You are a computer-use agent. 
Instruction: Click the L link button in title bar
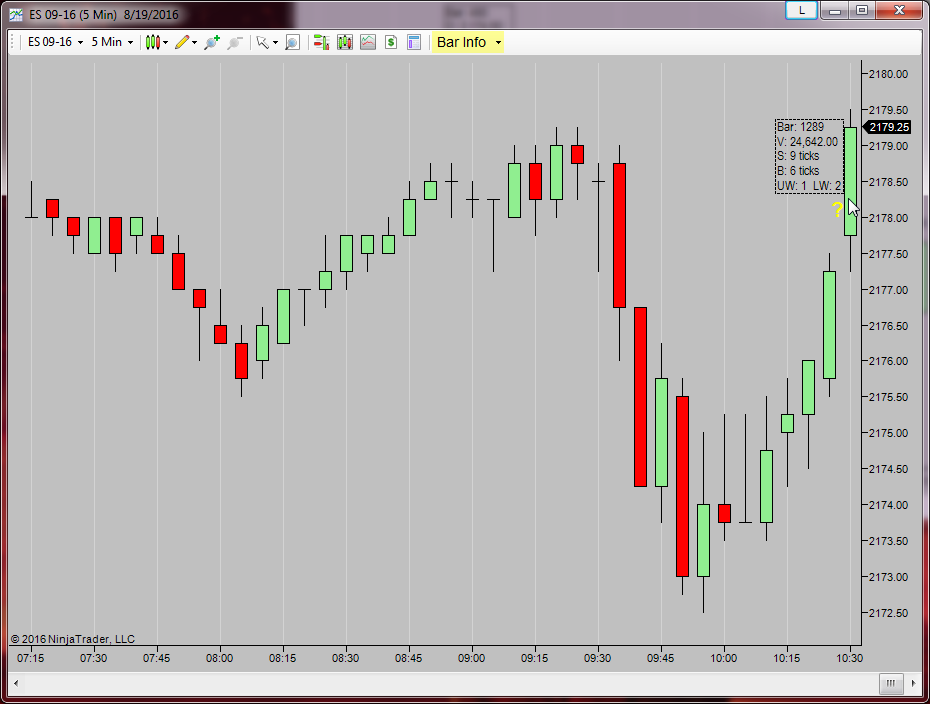(x=802, y=10)
